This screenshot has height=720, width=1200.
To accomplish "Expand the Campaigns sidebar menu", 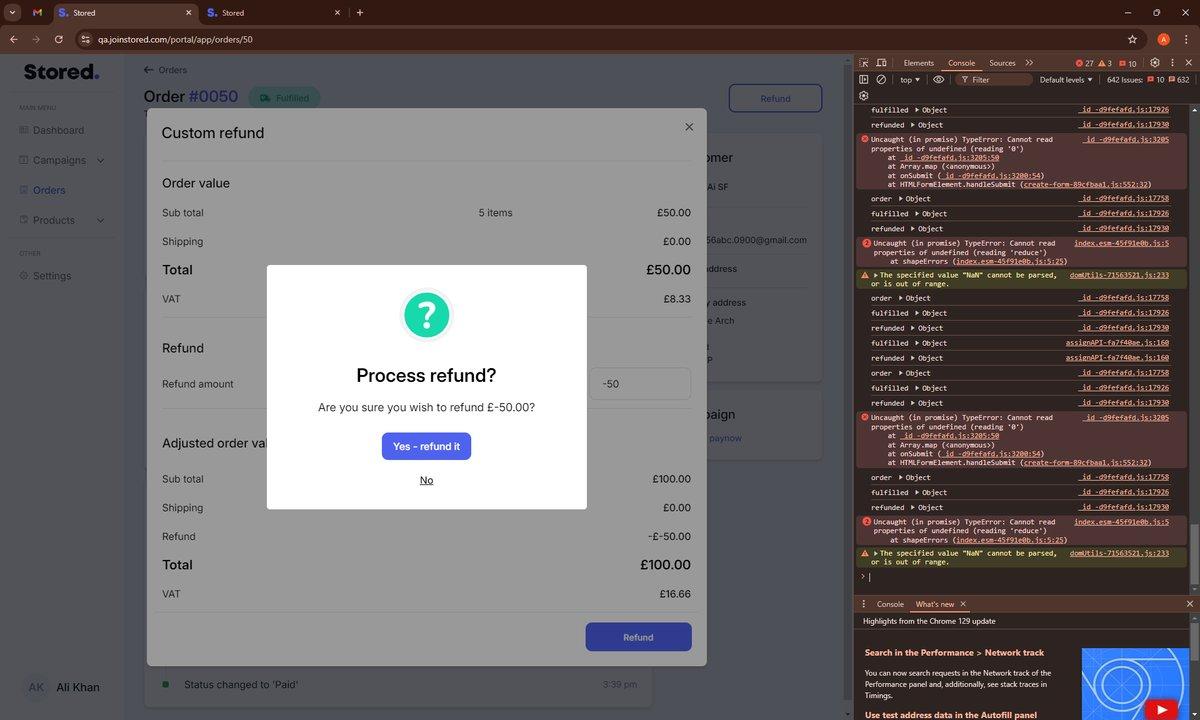I will [62, 160].
